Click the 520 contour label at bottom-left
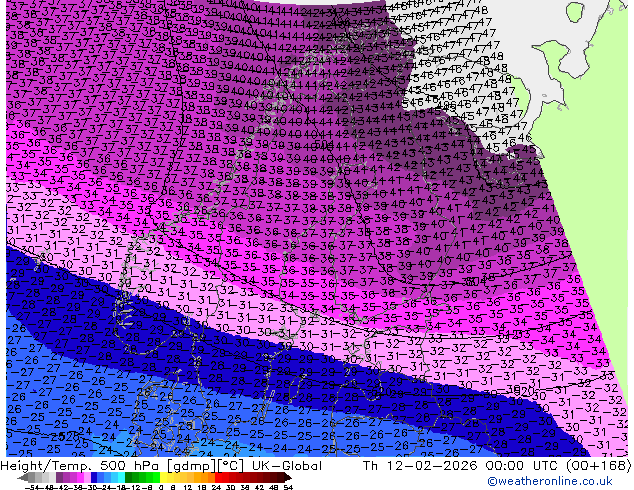Image resolution: width=634 pixels, height=490 pixels. (x=65, y=437)
